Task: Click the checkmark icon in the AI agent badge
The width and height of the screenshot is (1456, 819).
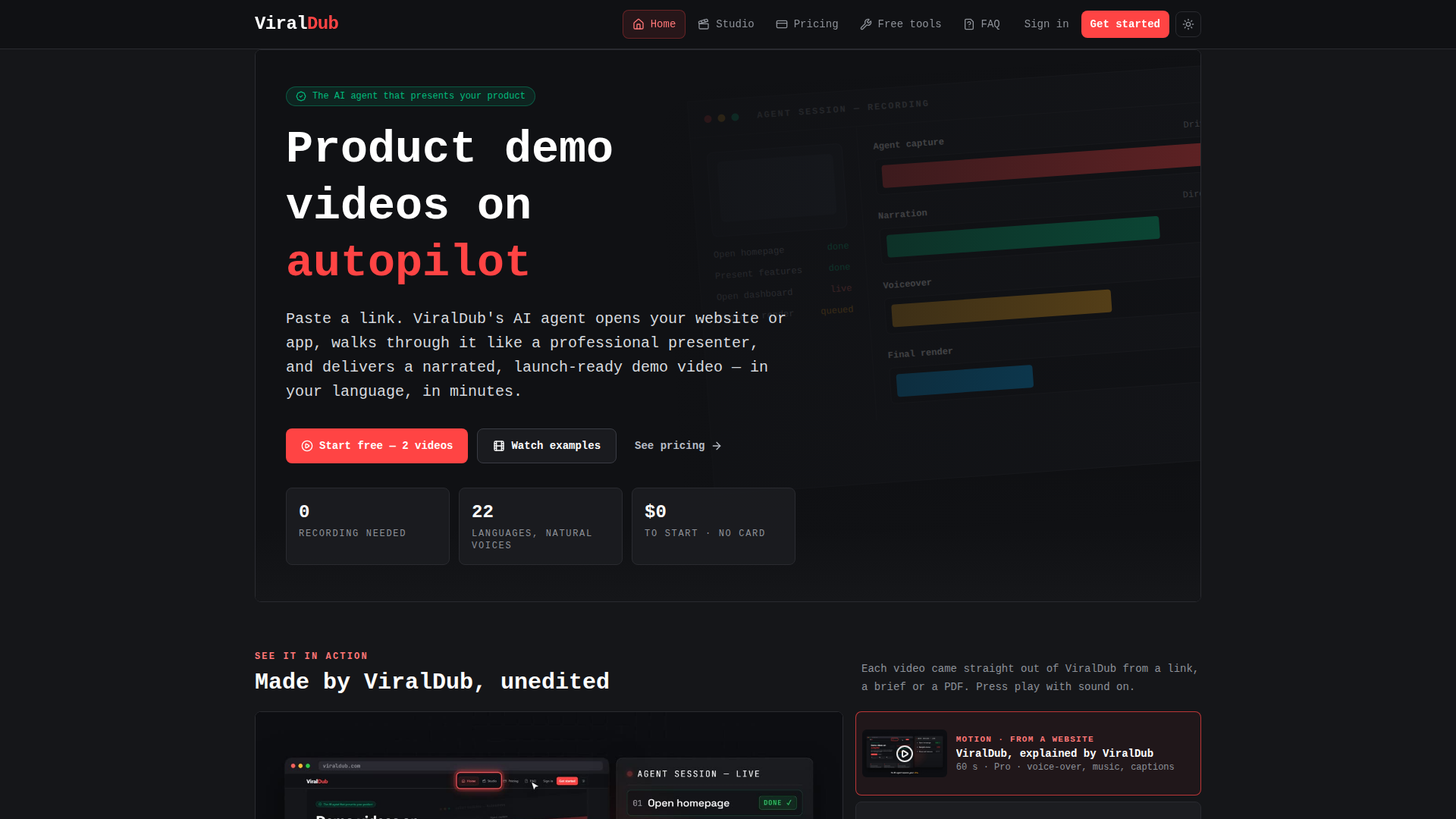Action: [301, 96]
